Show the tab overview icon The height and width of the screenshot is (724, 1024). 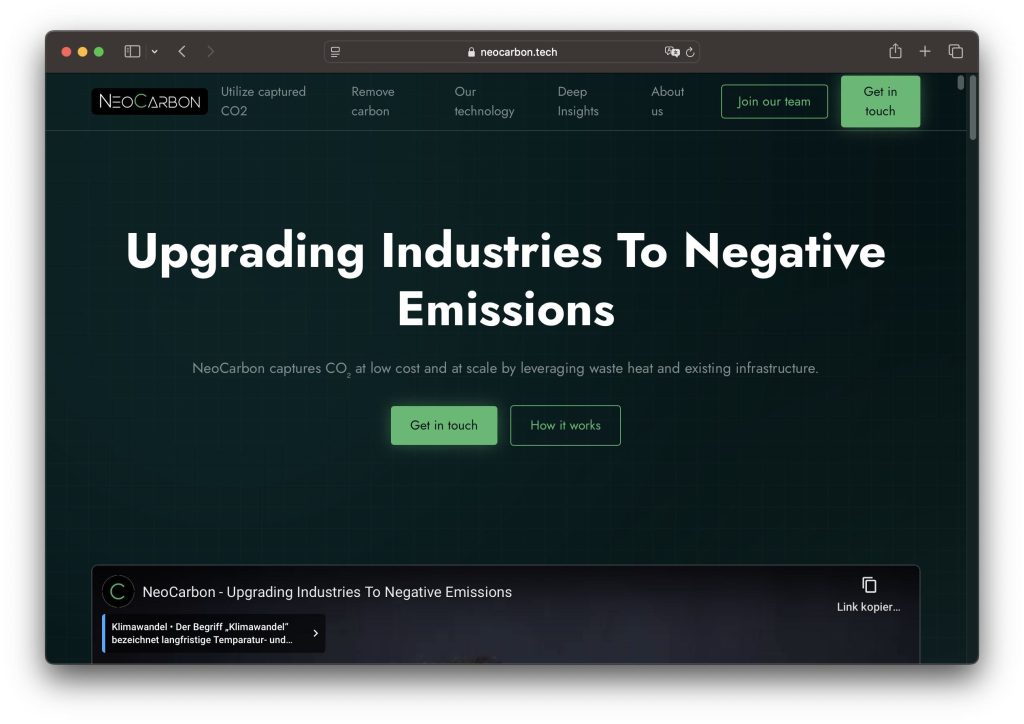tap(955, 52)
